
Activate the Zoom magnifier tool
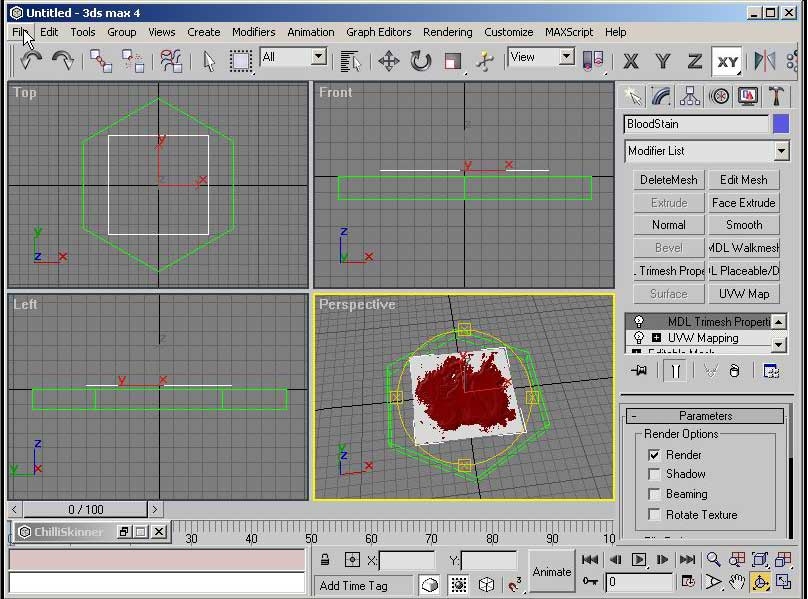[x=713, y=560]
